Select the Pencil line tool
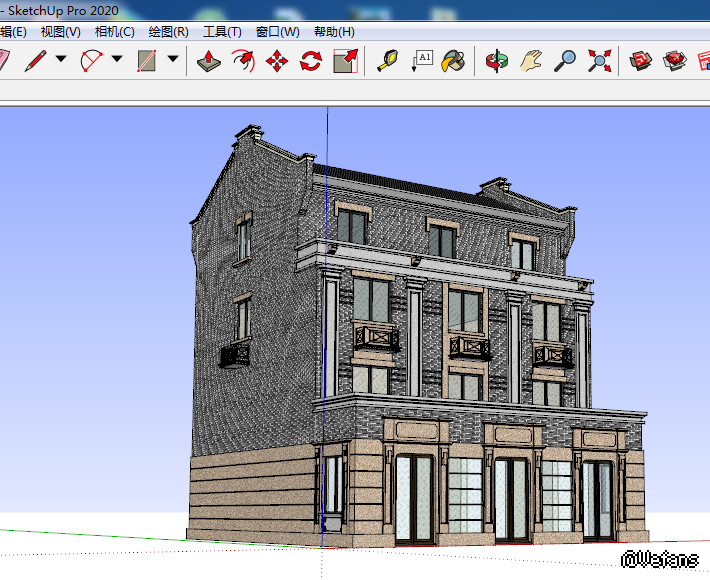This screenshot has width=710, height=580. coord(36,60)
